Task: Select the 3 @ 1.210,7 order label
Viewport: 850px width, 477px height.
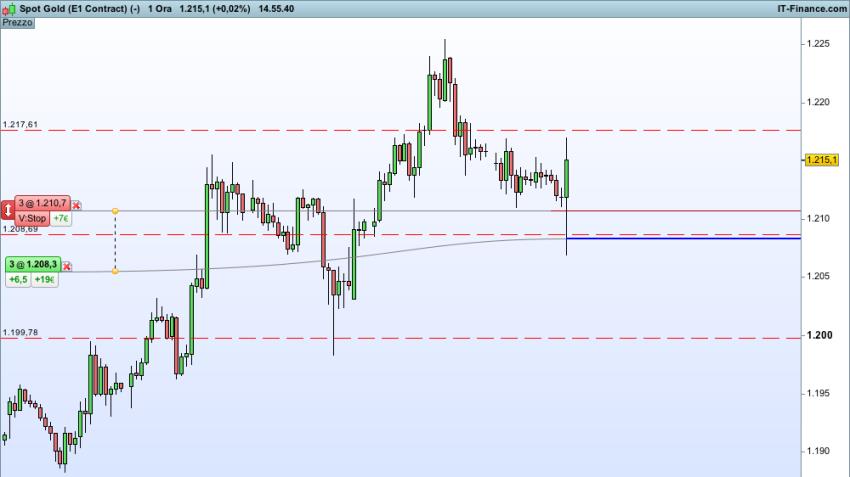Action: click(42, 203)
